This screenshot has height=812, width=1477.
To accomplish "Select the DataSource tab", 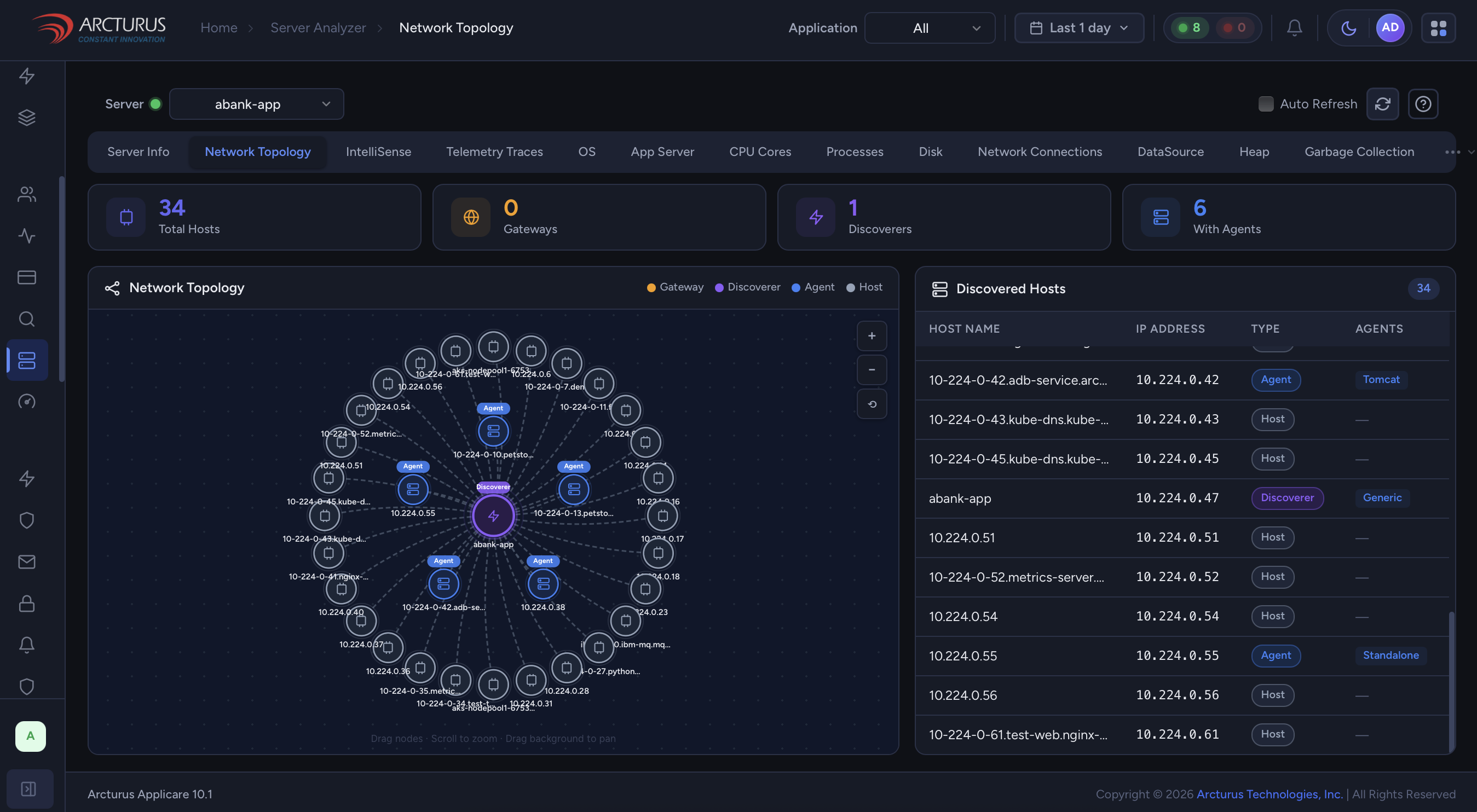I will pos(1170,152).
